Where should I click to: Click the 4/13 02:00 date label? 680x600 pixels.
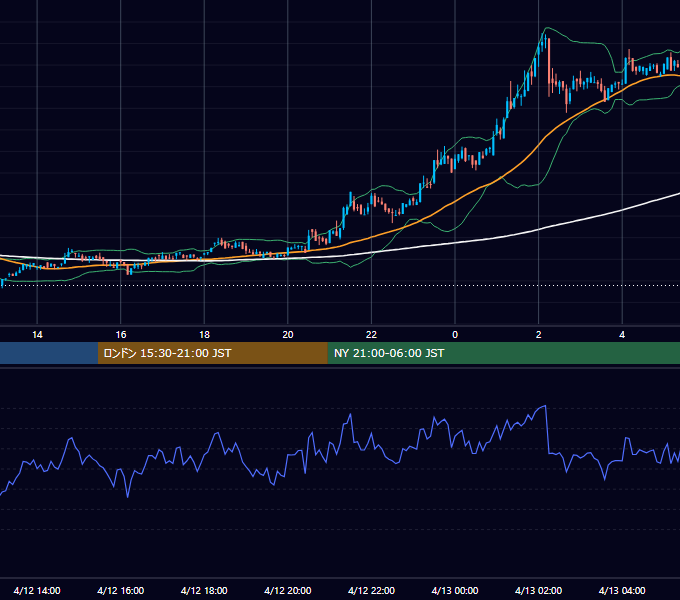pyautogui.click(x=539, y=590)
